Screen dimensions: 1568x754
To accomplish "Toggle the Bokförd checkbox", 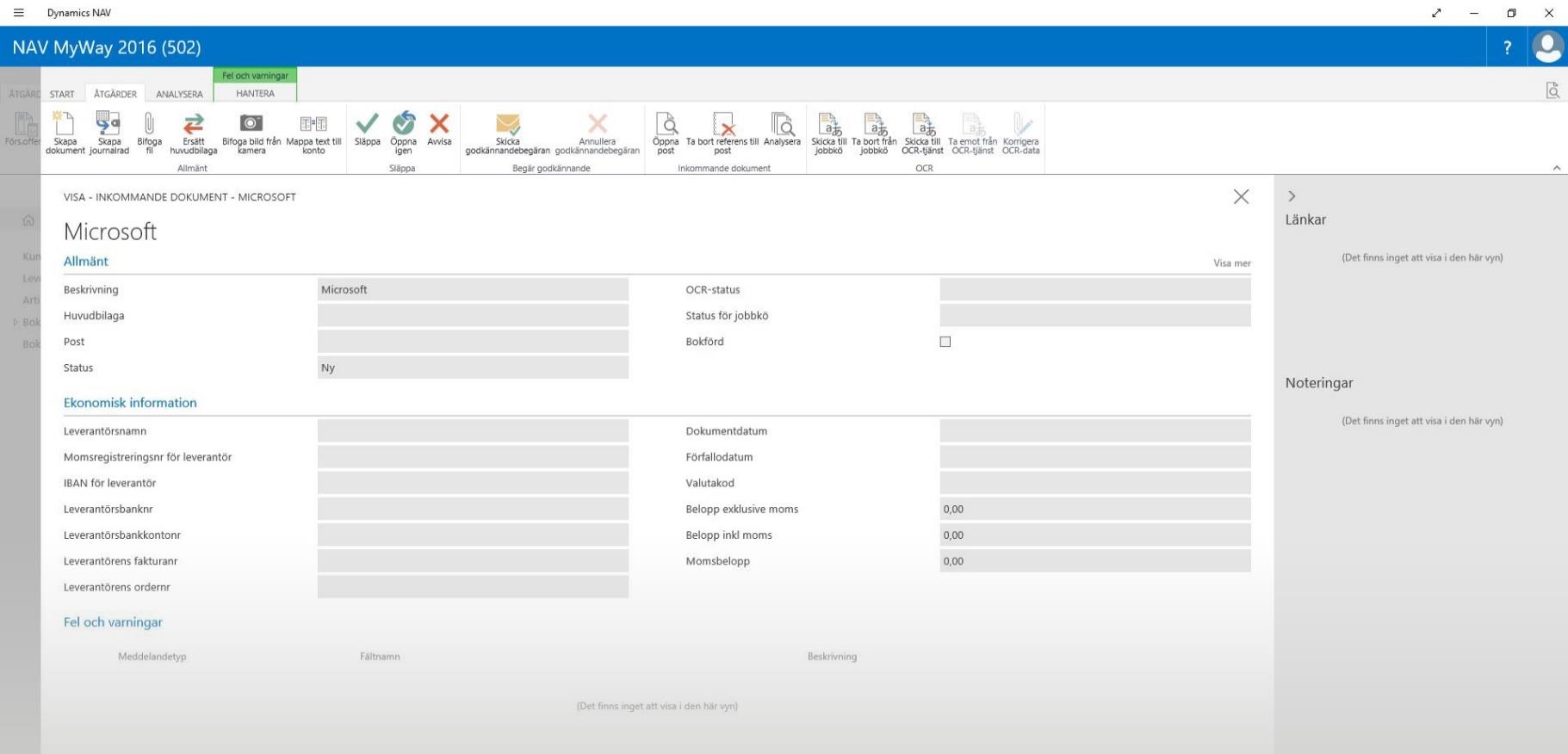I will pos(945,342).
